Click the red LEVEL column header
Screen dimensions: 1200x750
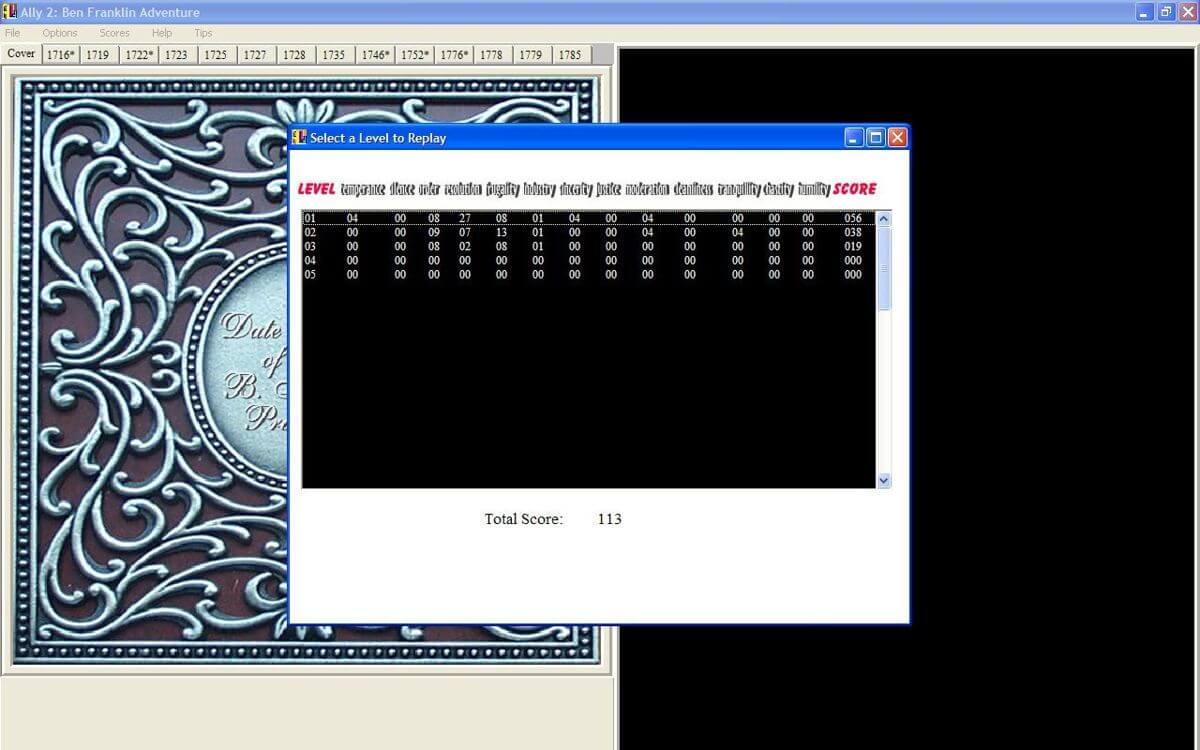[x=317, y=189]
